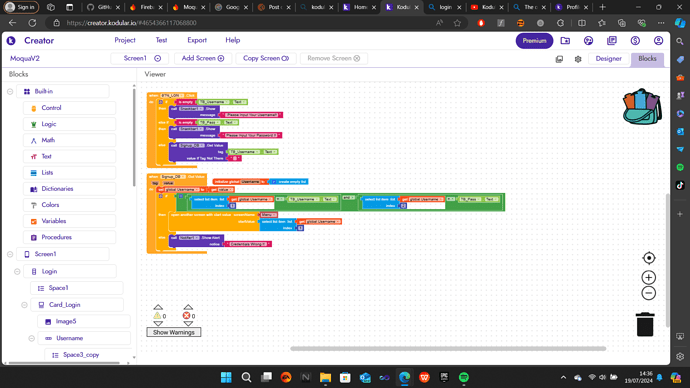Click the MoquaV2 project name
Viewport: 690px width, 388px height.
(25, 59)
